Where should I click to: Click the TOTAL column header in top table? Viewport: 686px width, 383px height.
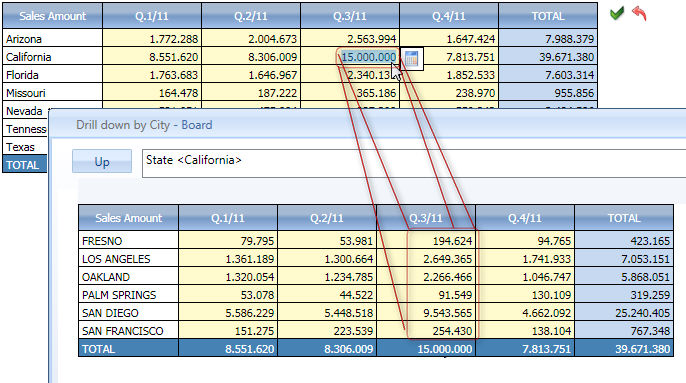548,16
